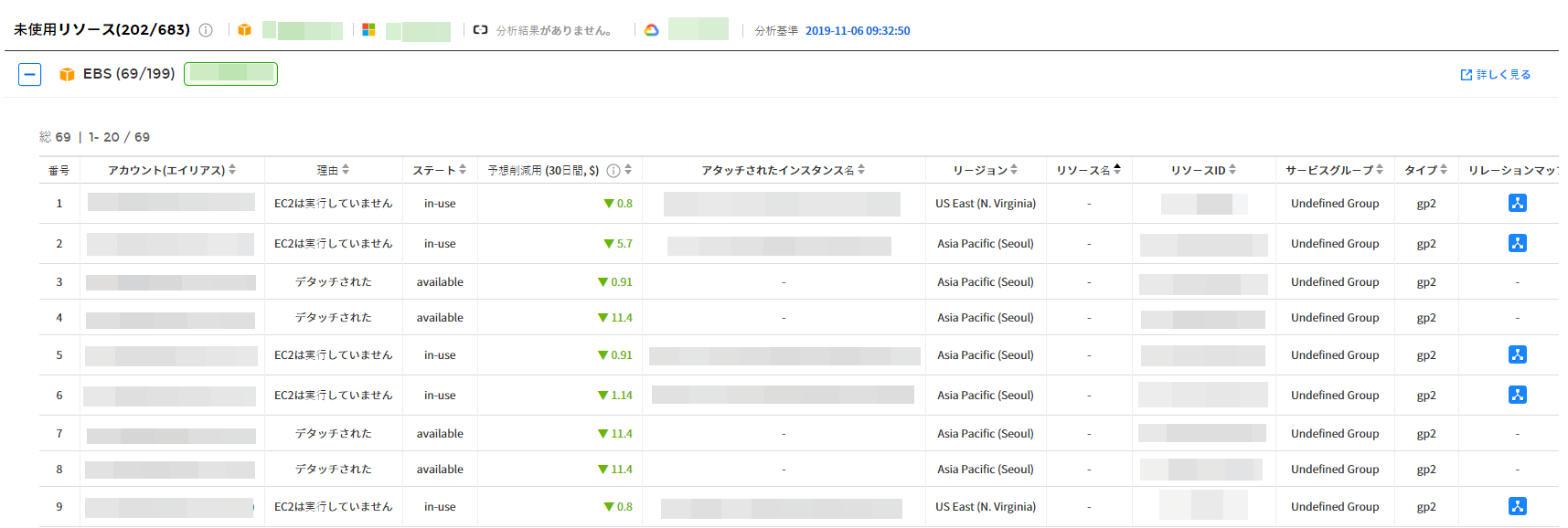Open the 詳しく見る details link
Screen dimensions: 1568x528
click(1495, 75)
